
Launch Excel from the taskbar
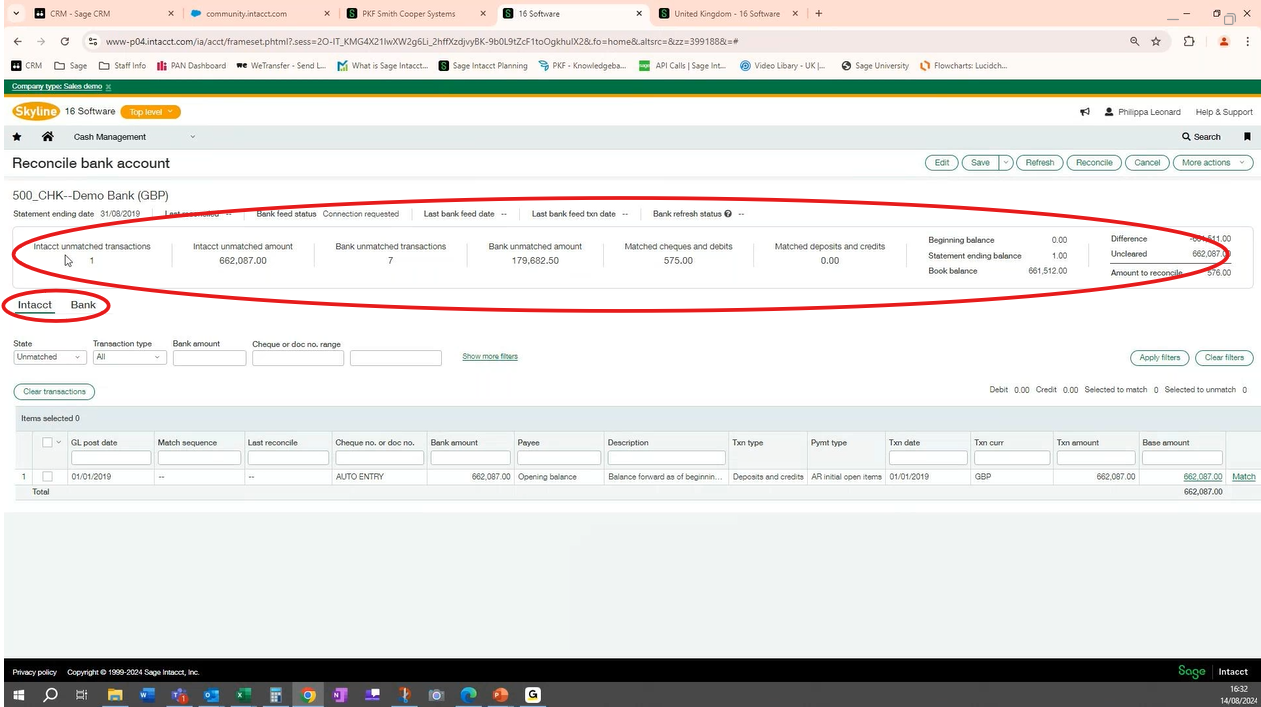pos(243,695)
